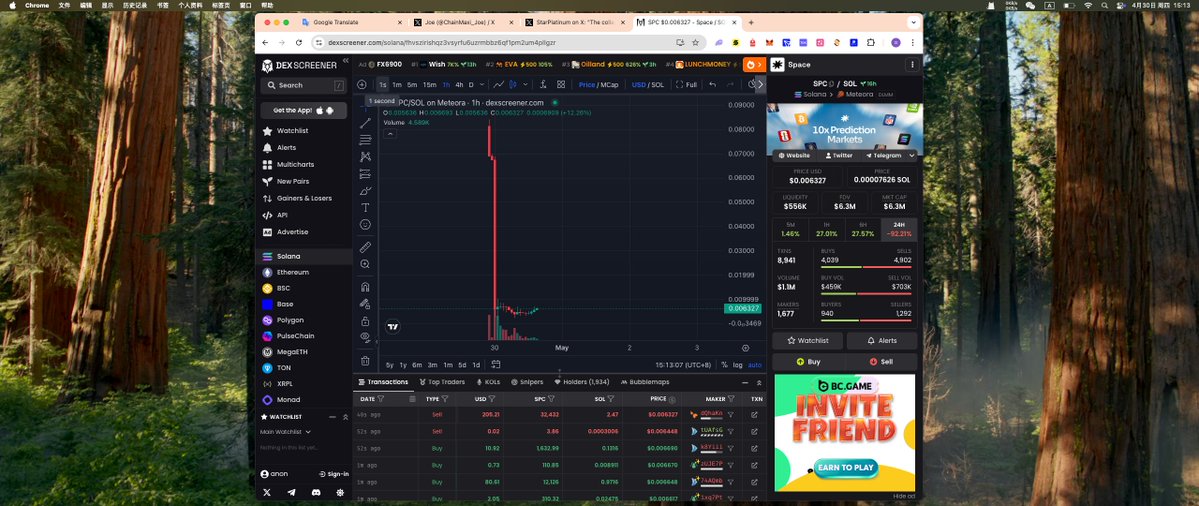Filter transactions by MAKER column
Screen dimensions: 1199x506
(x=732, y=399)
